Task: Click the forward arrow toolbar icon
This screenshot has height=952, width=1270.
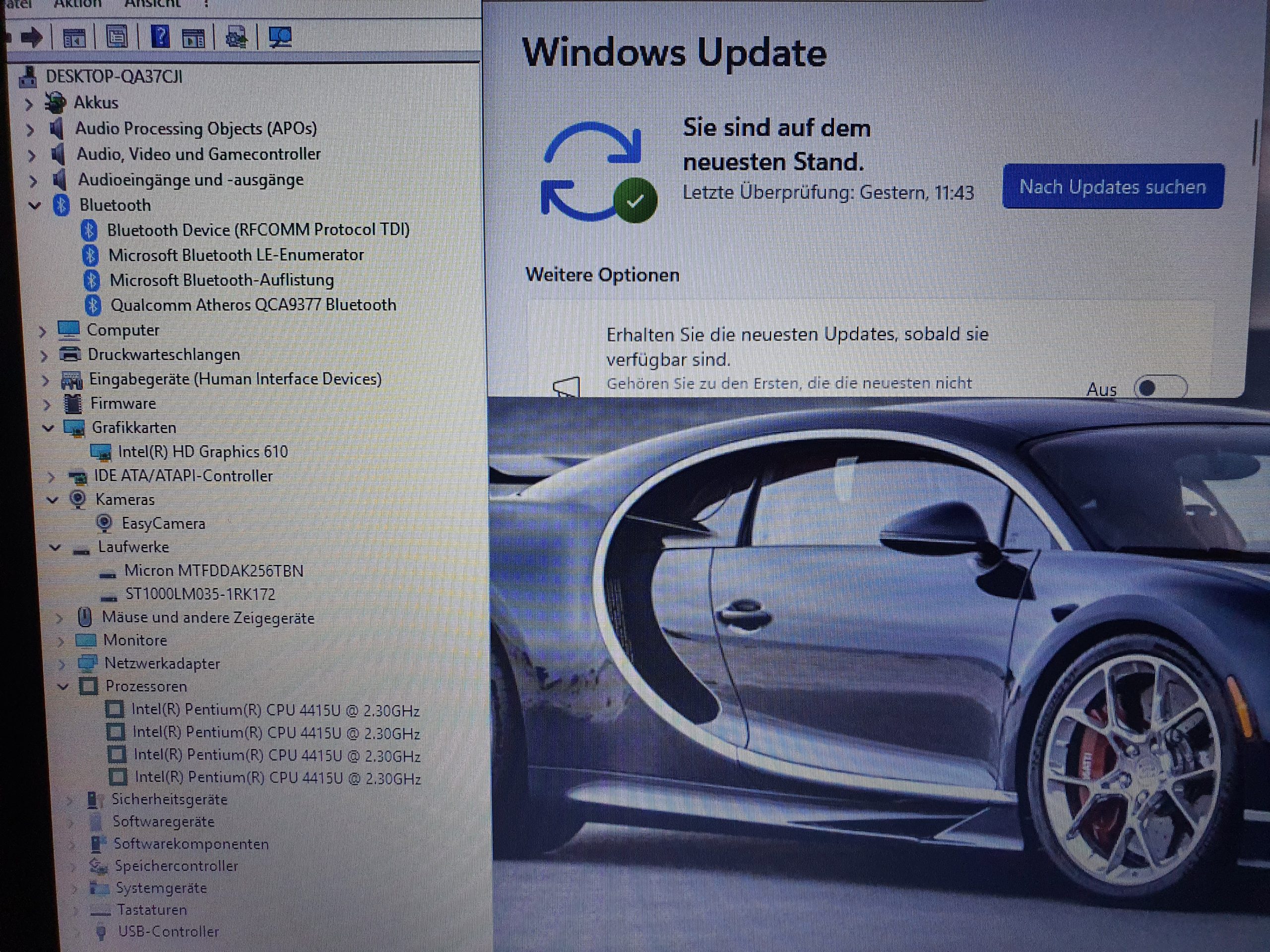Action: click(32, 38)
